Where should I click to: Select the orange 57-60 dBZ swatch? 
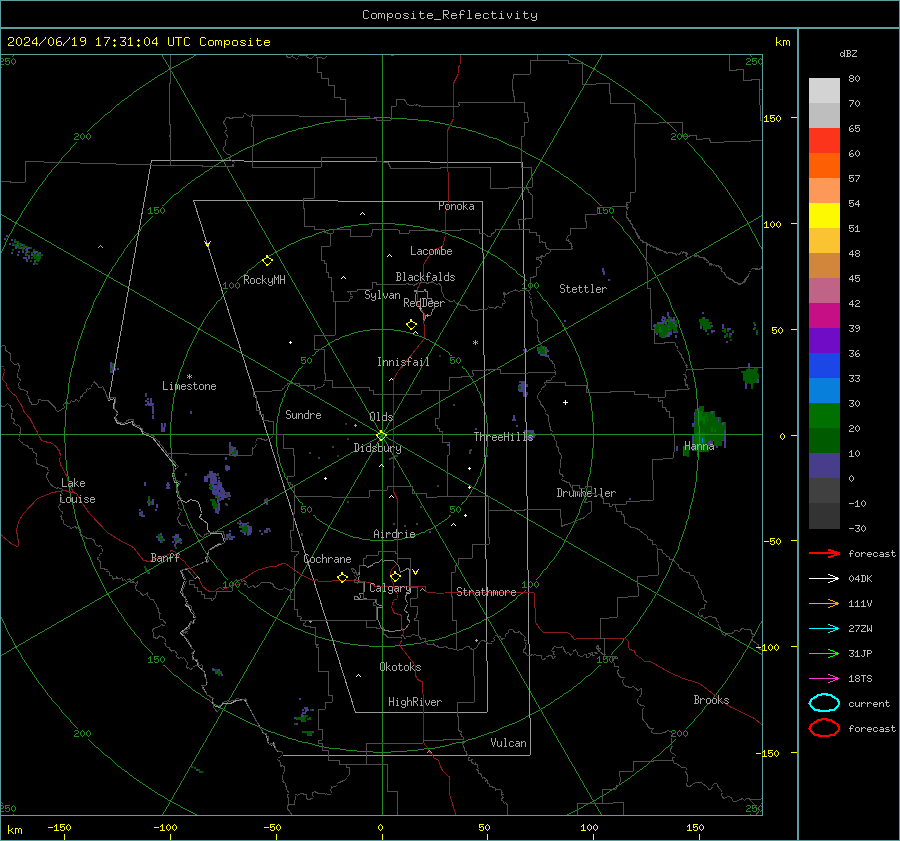pos(824,165)
